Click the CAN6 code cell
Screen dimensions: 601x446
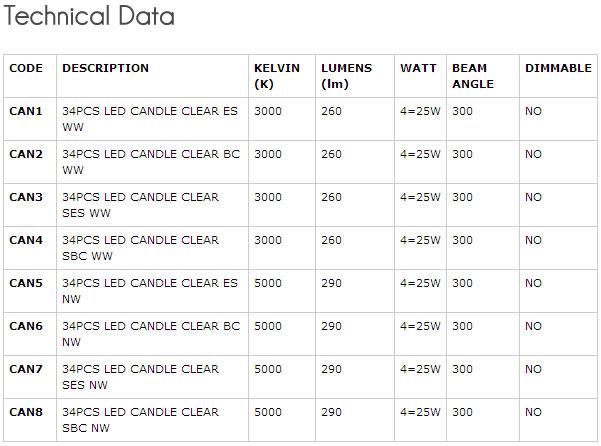pyautogui.click(x=26, y=326)
